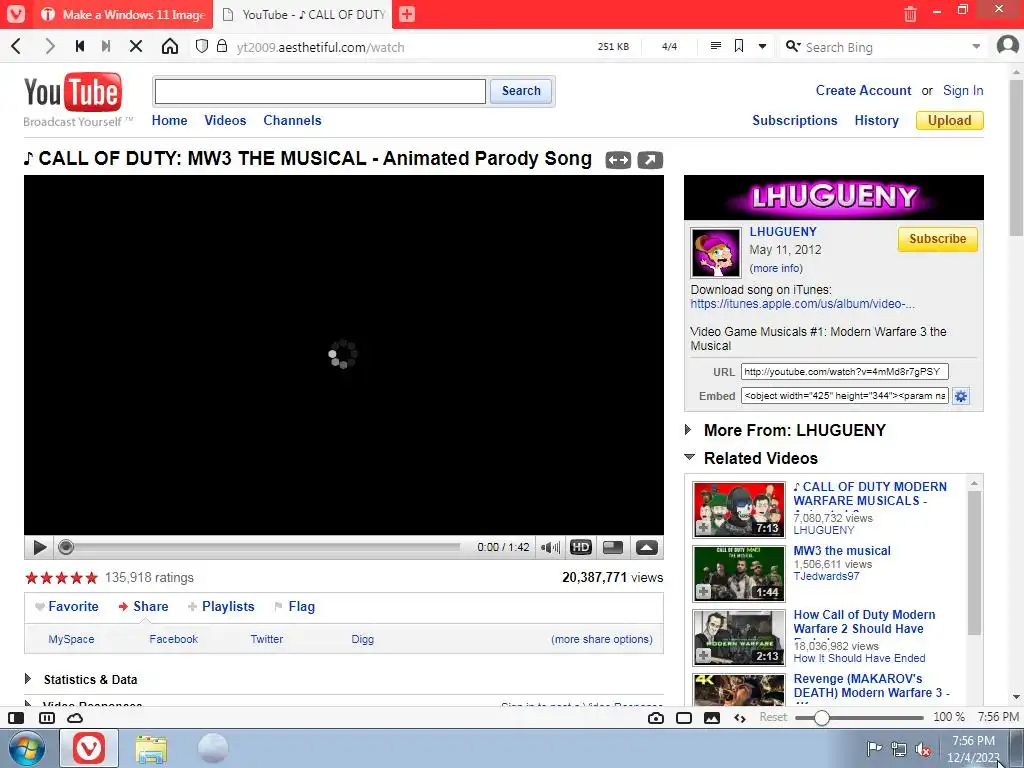Open reader view icon in address bar

[716, 46]
